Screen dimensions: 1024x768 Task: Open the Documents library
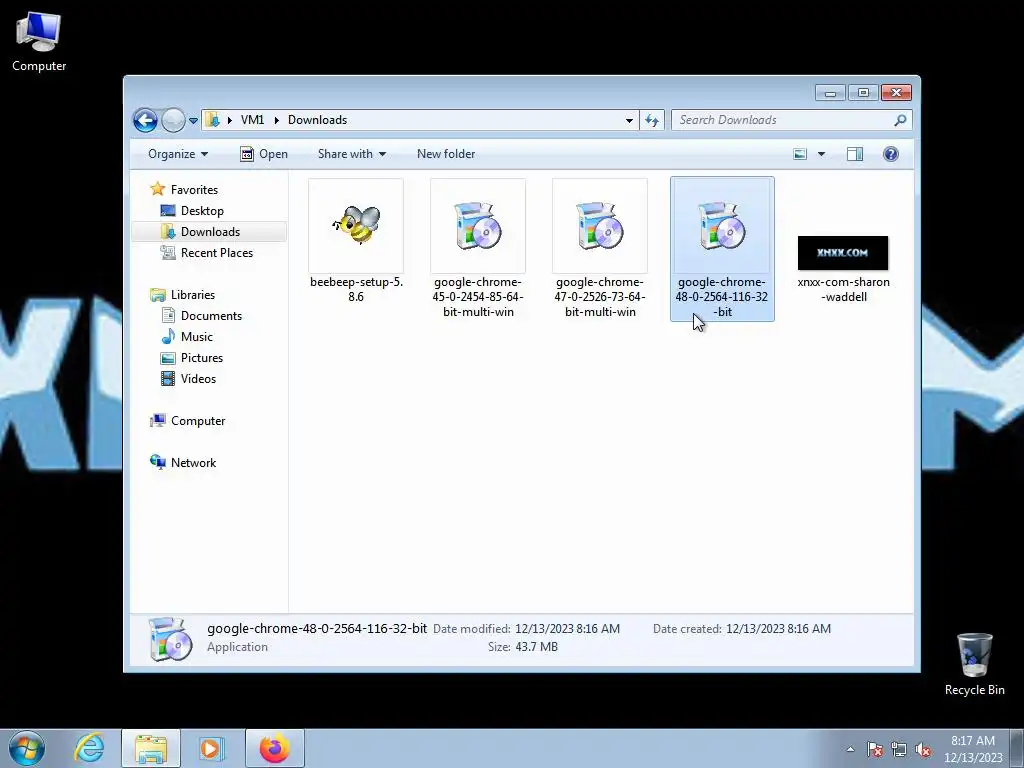click(211, 316)
